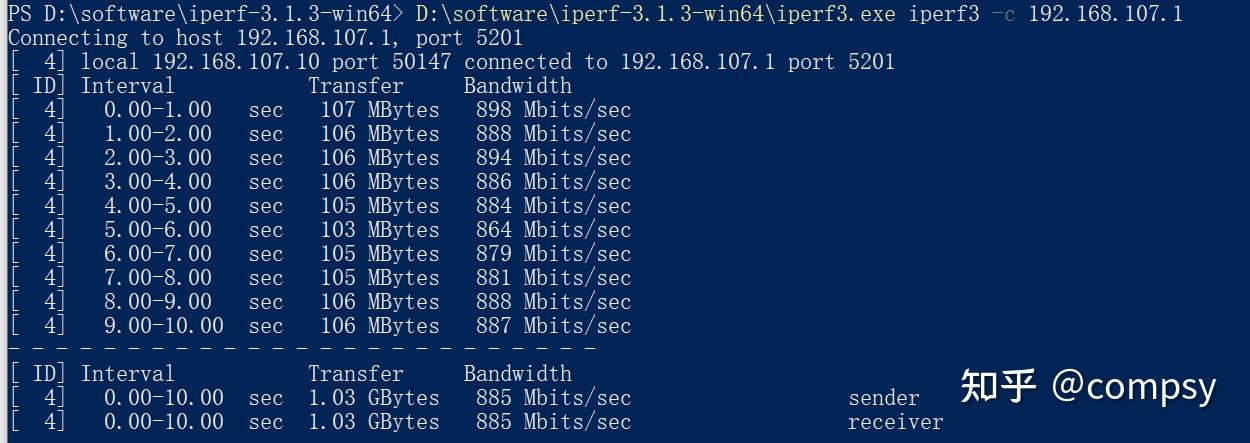Click the 864 Mbits/sec bandwidth value
Viewport: 1250px width, 443px height.
553,230
